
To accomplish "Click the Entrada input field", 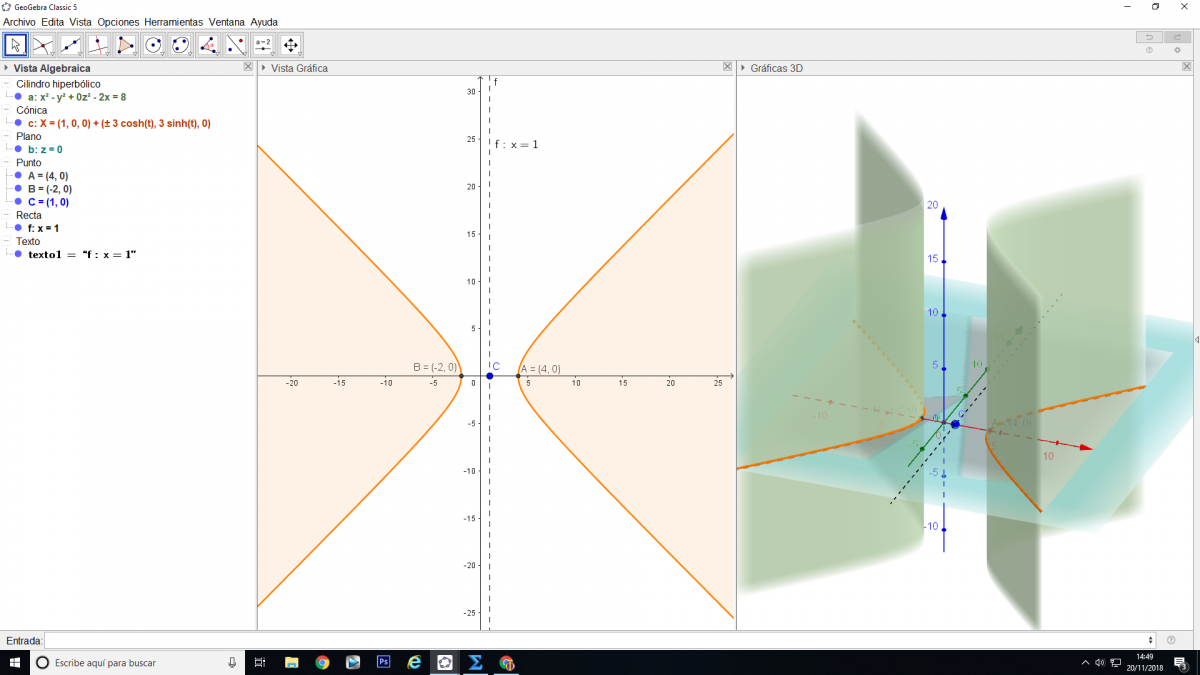I will point(598,640).
